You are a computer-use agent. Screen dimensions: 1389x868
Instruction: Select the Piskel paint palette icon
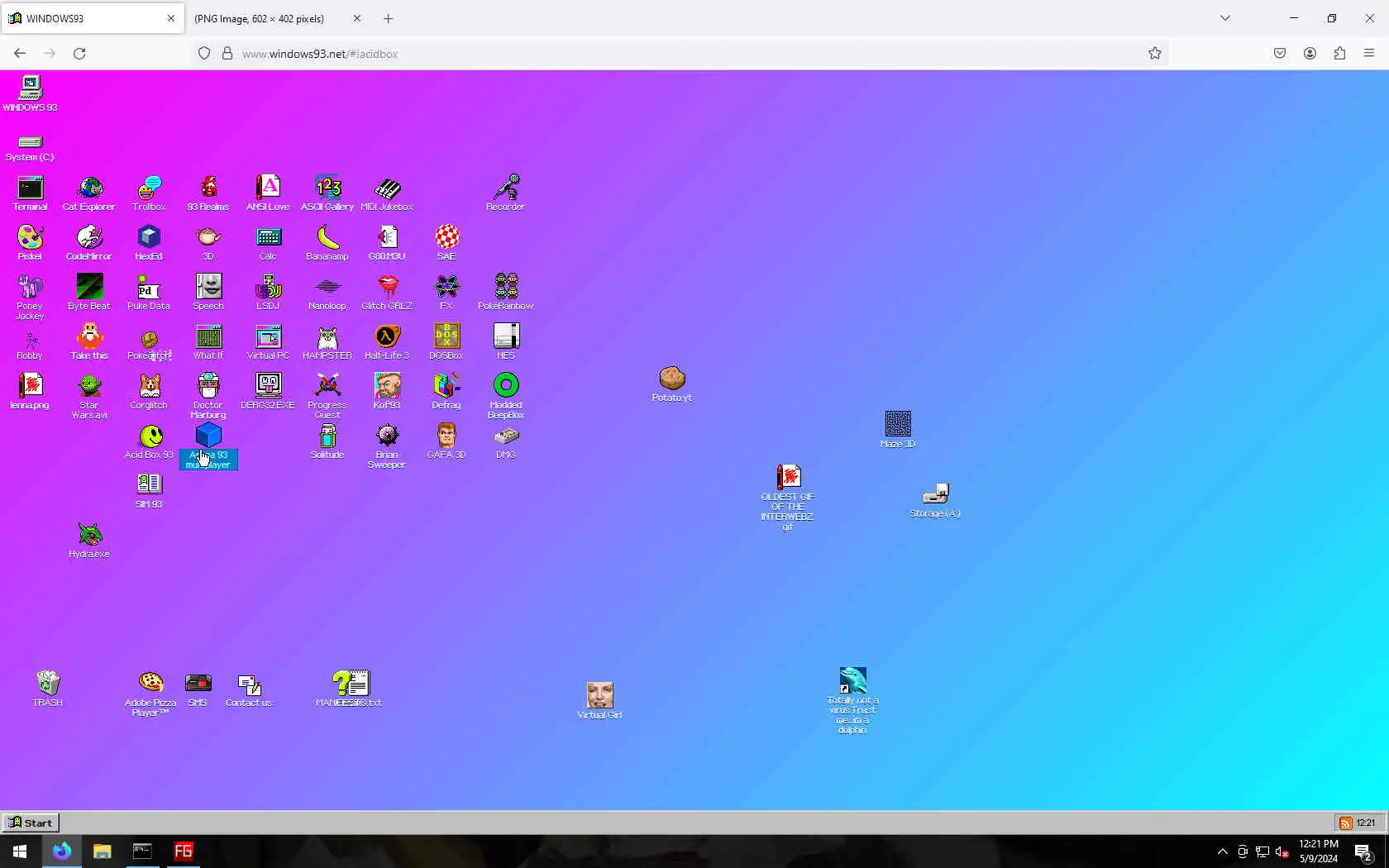tap(30, 243)
